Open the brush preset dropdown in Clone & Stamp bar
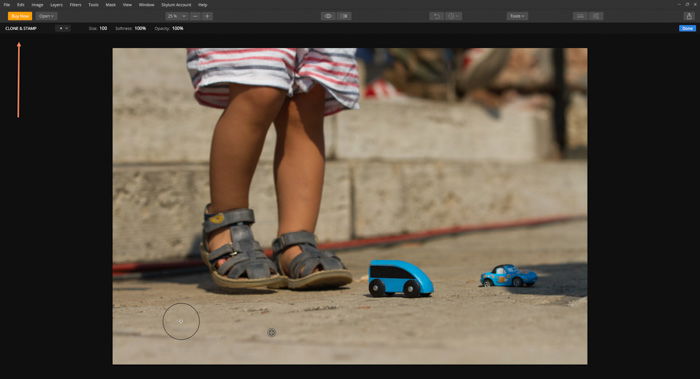Image resolution: width=700 pixels, height=379 pixels. point(63,28)
